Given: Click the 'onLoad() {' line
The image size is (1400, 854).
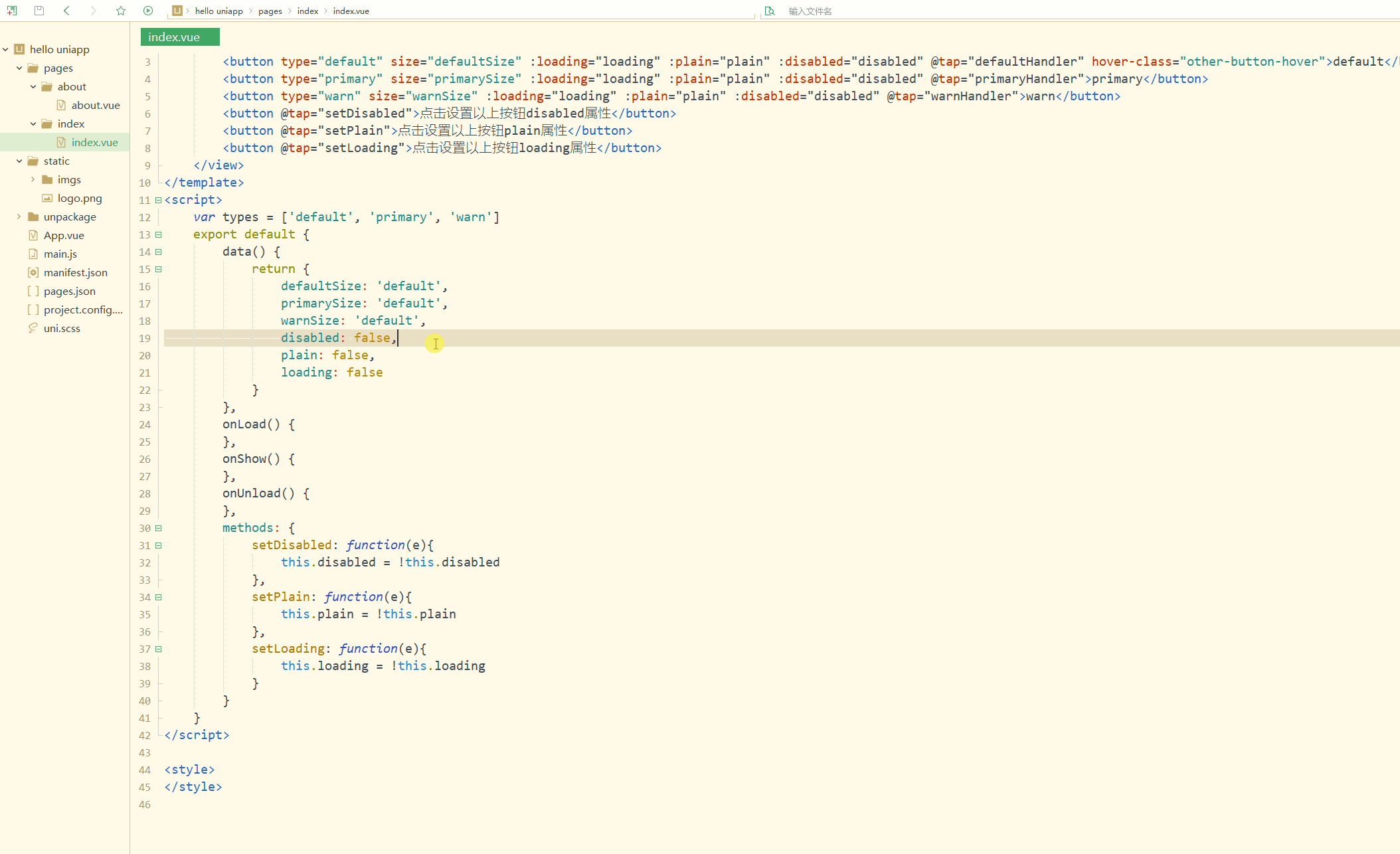Looking at the screenshot, I should point(258,424).
